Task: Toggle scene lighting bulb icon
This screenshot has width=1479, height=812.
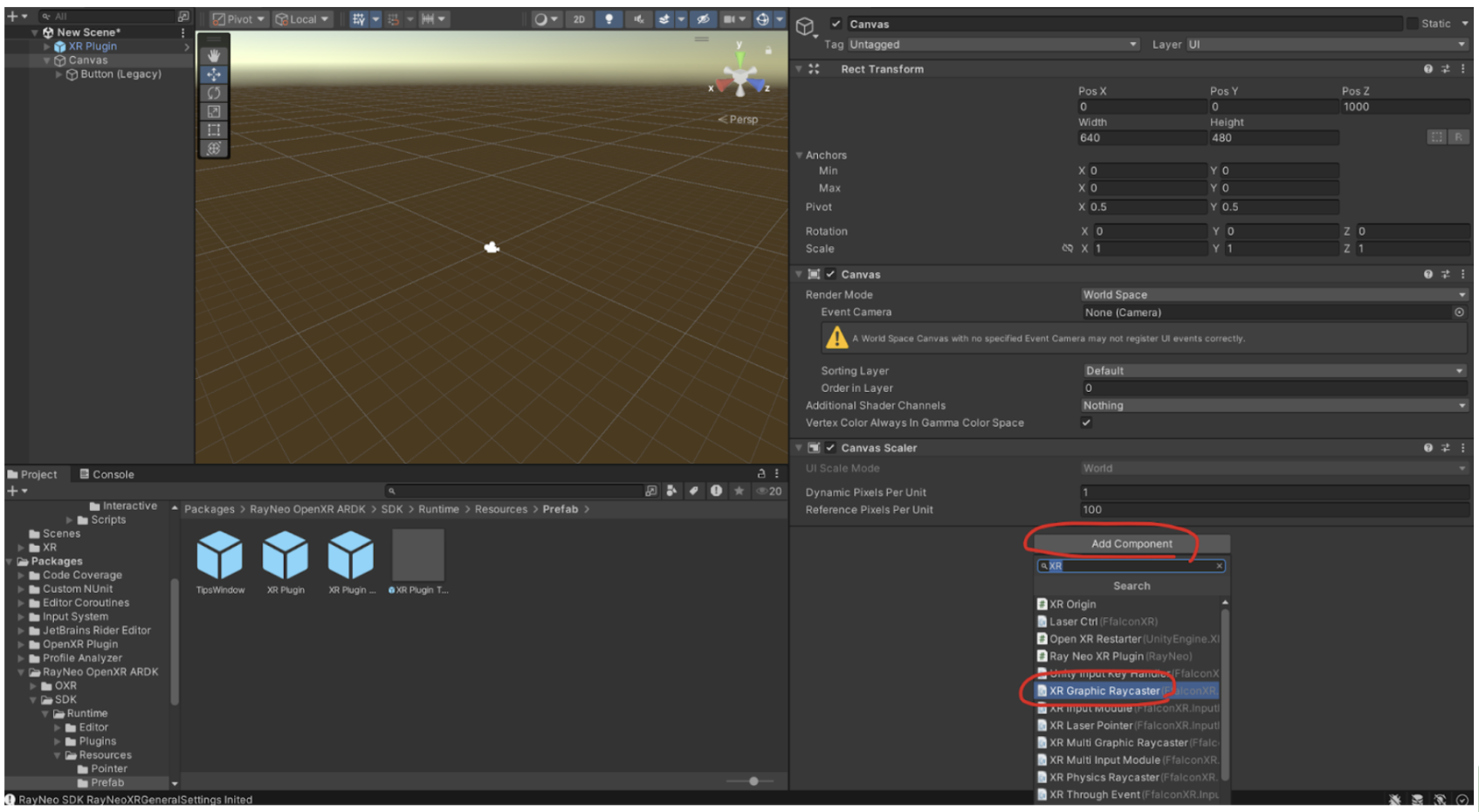Action: (609, 19)
